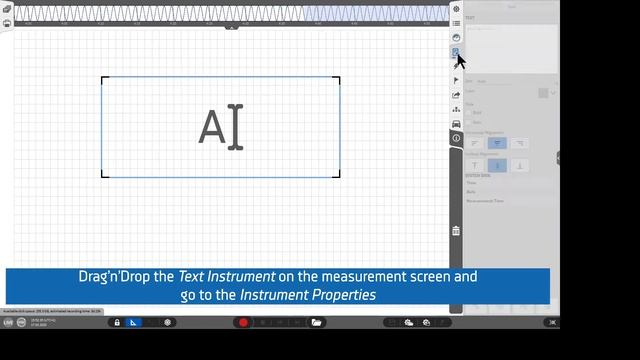Click the second REC mode button bottom left

[22, 322]
